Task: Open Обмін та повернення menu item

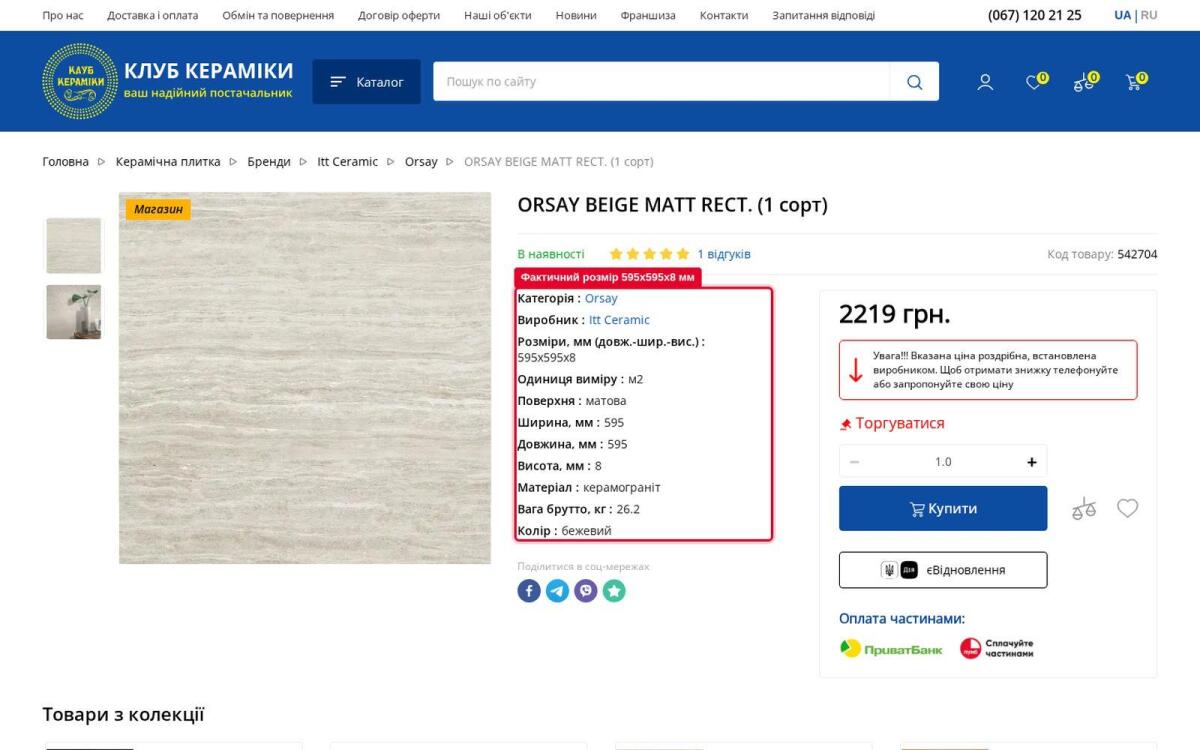Action: [278, 15]
